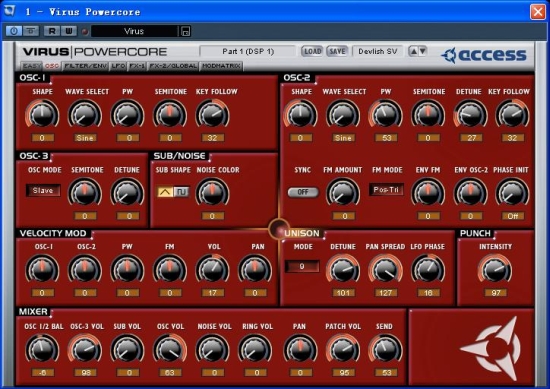Open the Unison MODE 9 selector
This screenshot has height=389, width=550.
point(302,267)
